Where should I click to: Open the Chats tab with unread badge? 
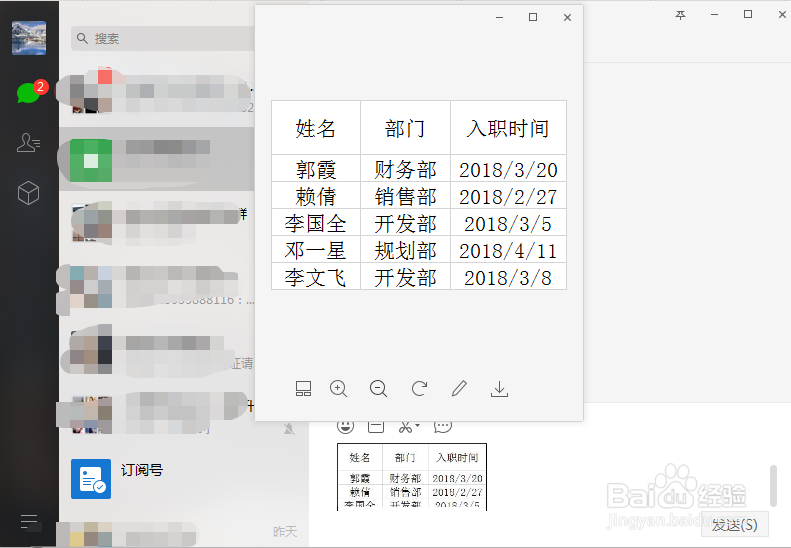29,92
